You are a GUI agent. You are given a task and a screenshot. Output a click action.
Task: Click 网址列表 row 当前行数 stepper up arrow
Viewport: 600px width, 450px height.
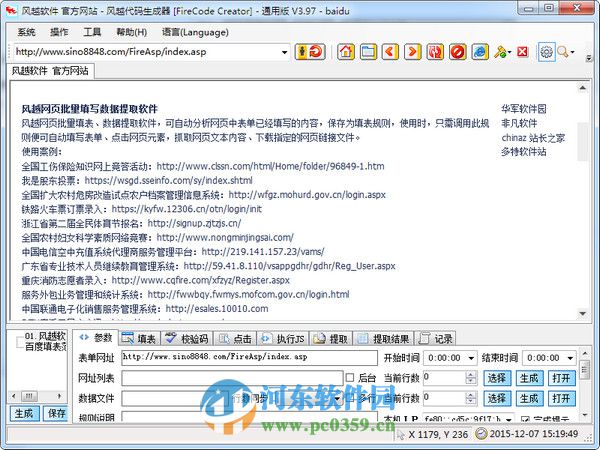[x=471, y=375]
